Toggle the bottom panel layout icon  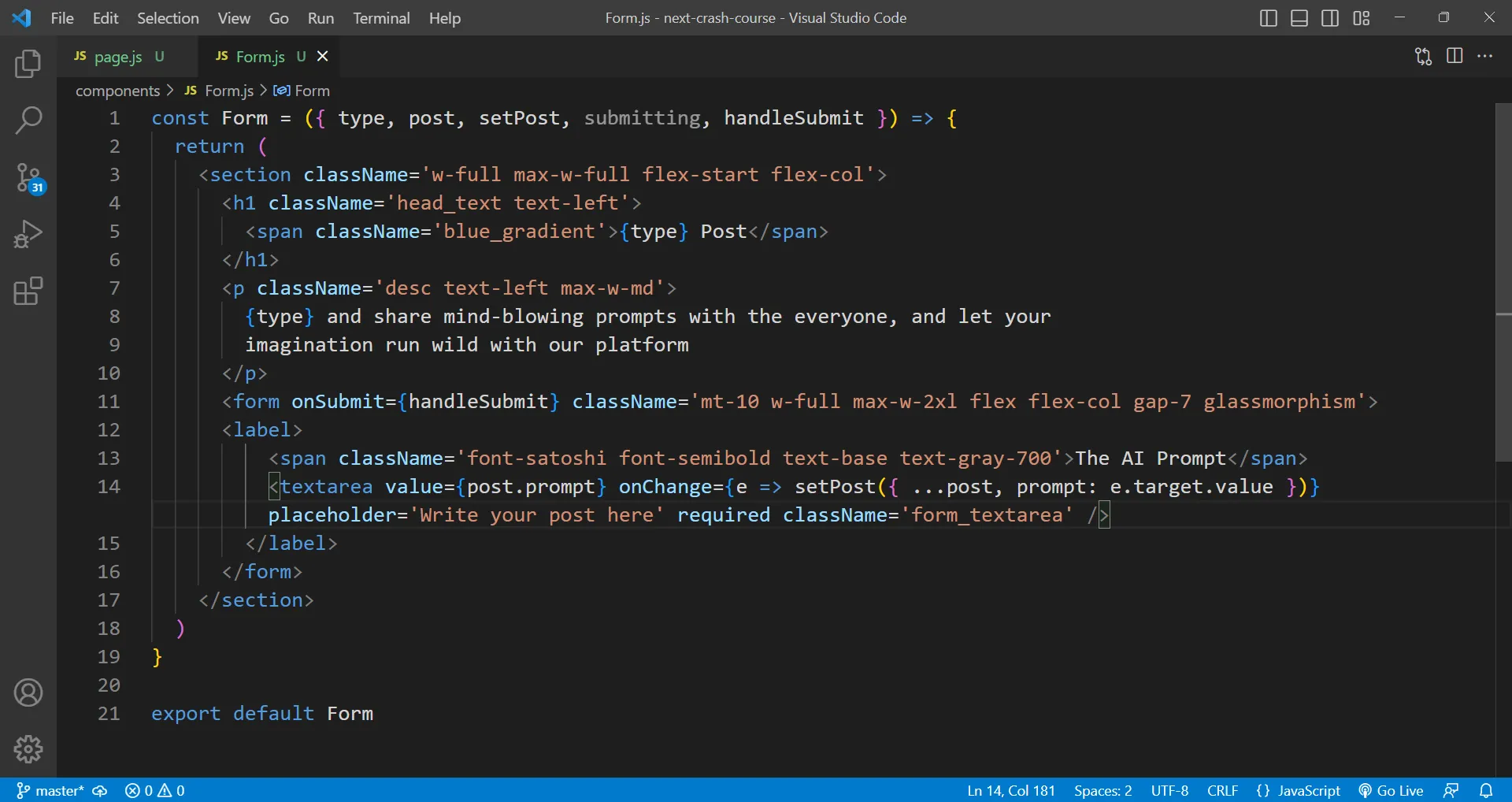pos(1299,18)
